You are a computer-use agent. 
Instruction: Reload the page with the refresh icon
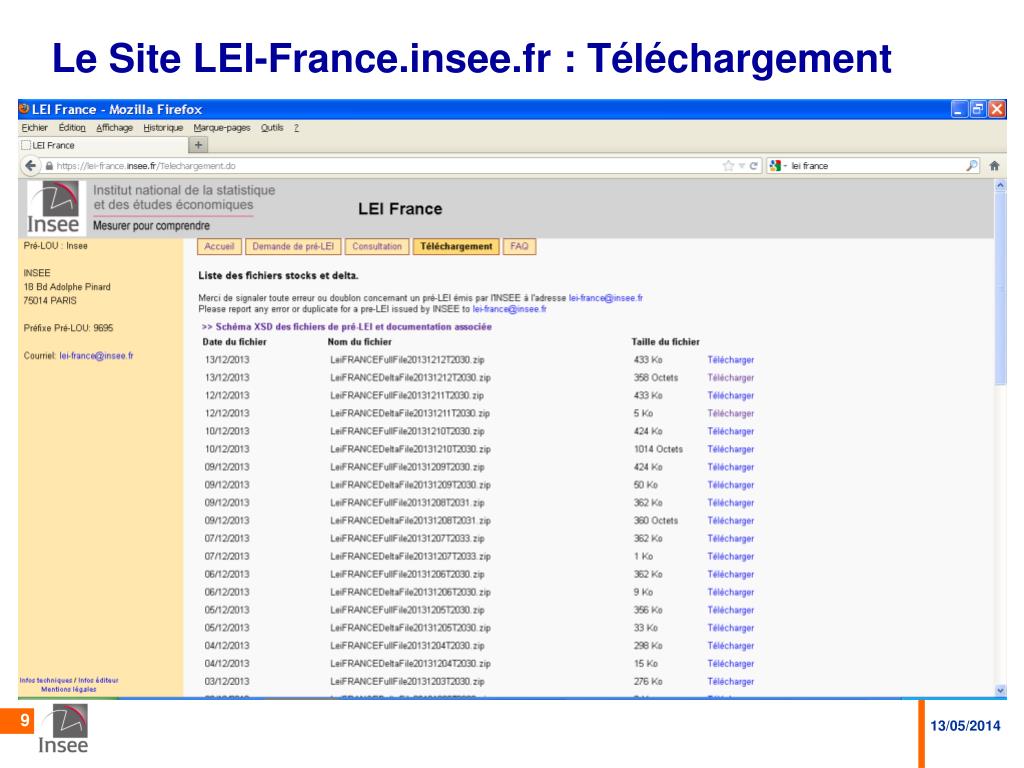coord(753,166)
